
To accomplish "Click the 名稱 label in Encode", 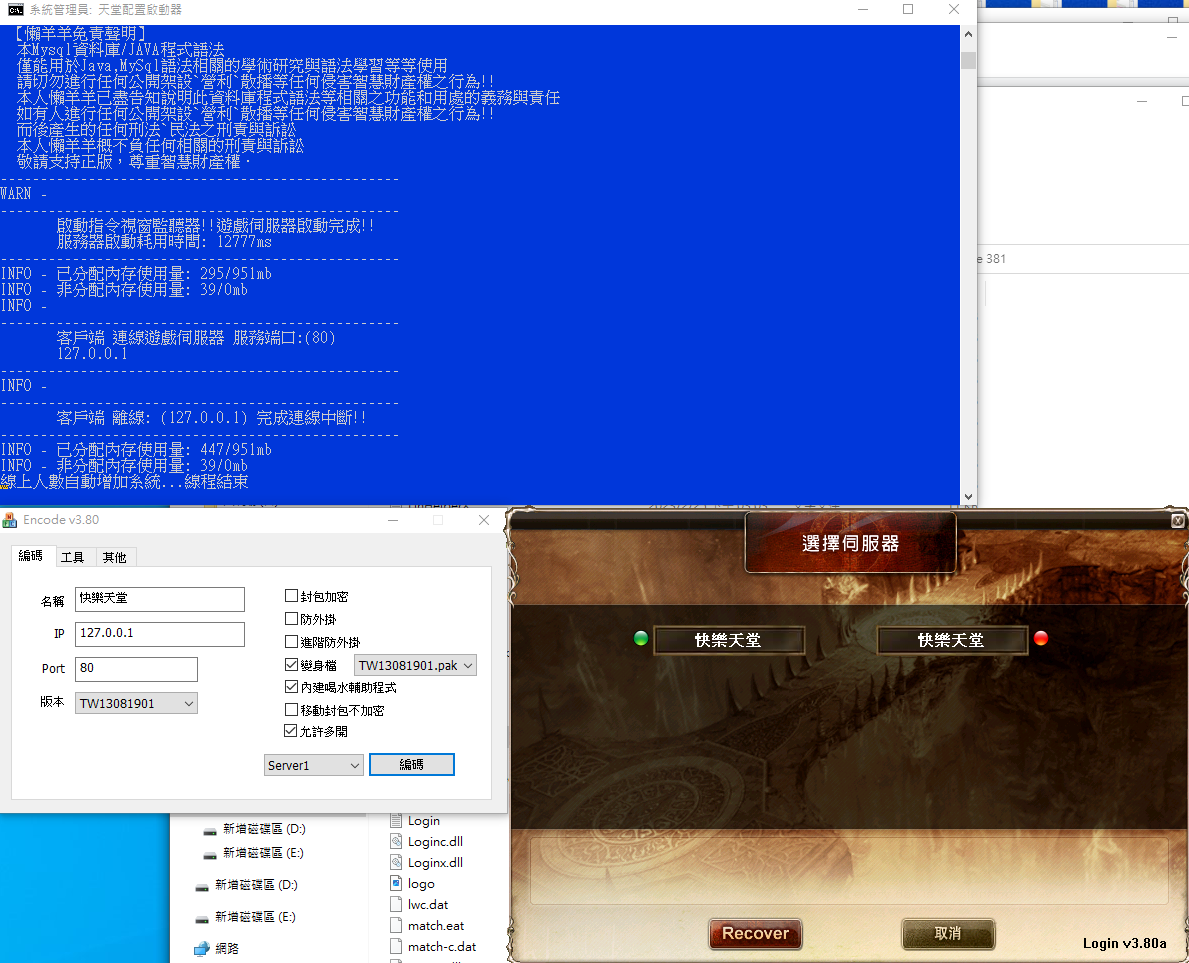I will (x=52, y=601).
